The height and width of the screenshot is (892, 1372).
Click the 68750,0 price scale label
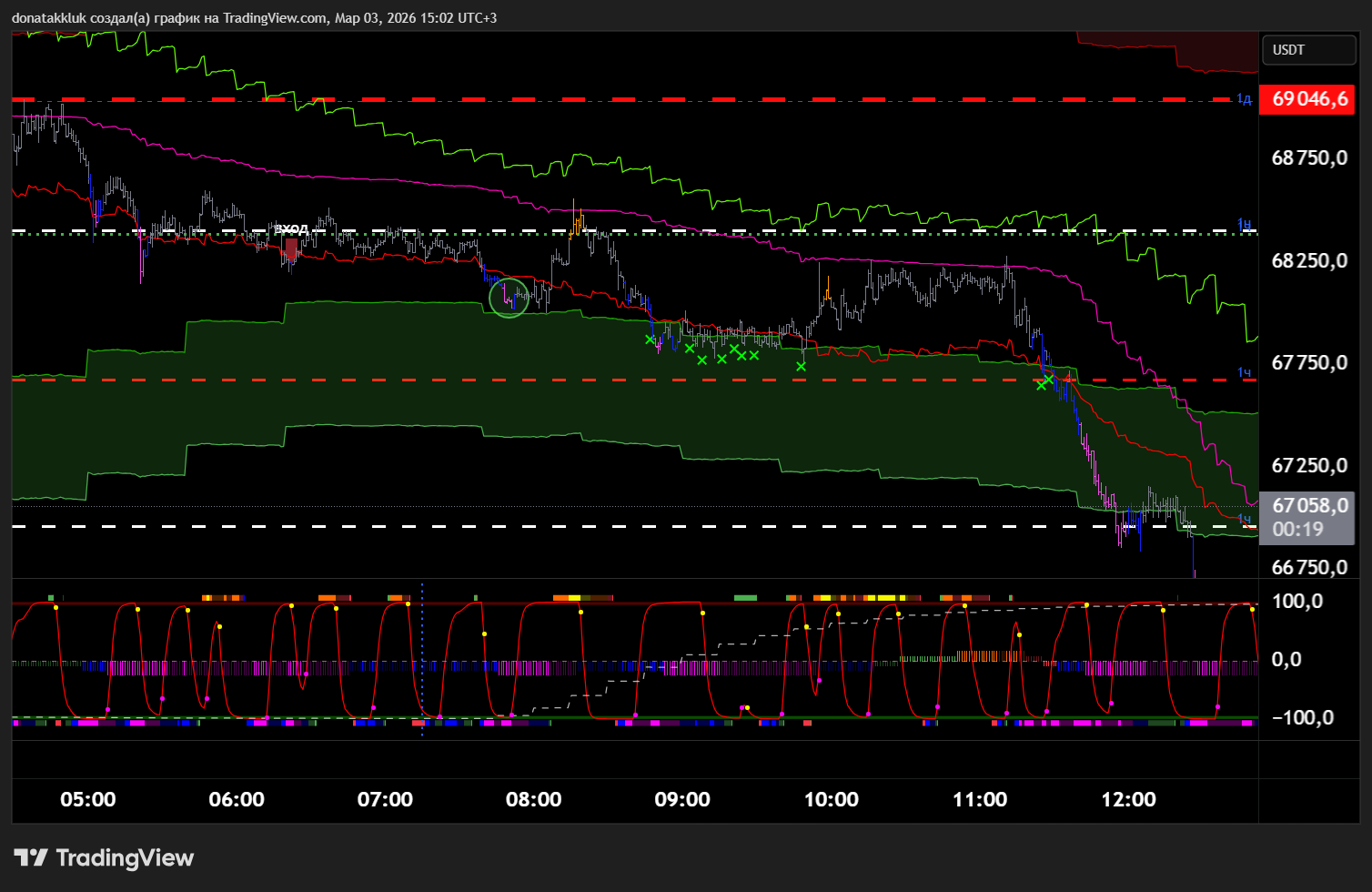1308,158
